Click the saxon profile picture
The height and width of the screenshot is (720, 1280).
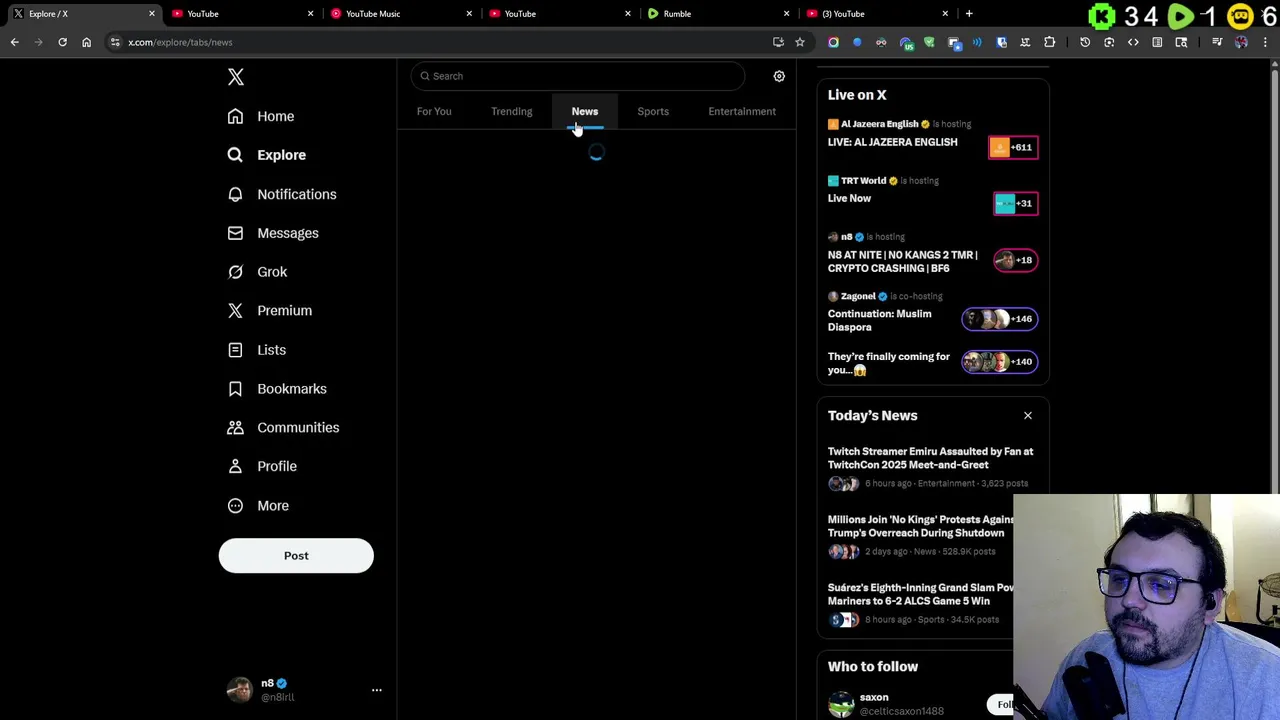tap(841, 704)
